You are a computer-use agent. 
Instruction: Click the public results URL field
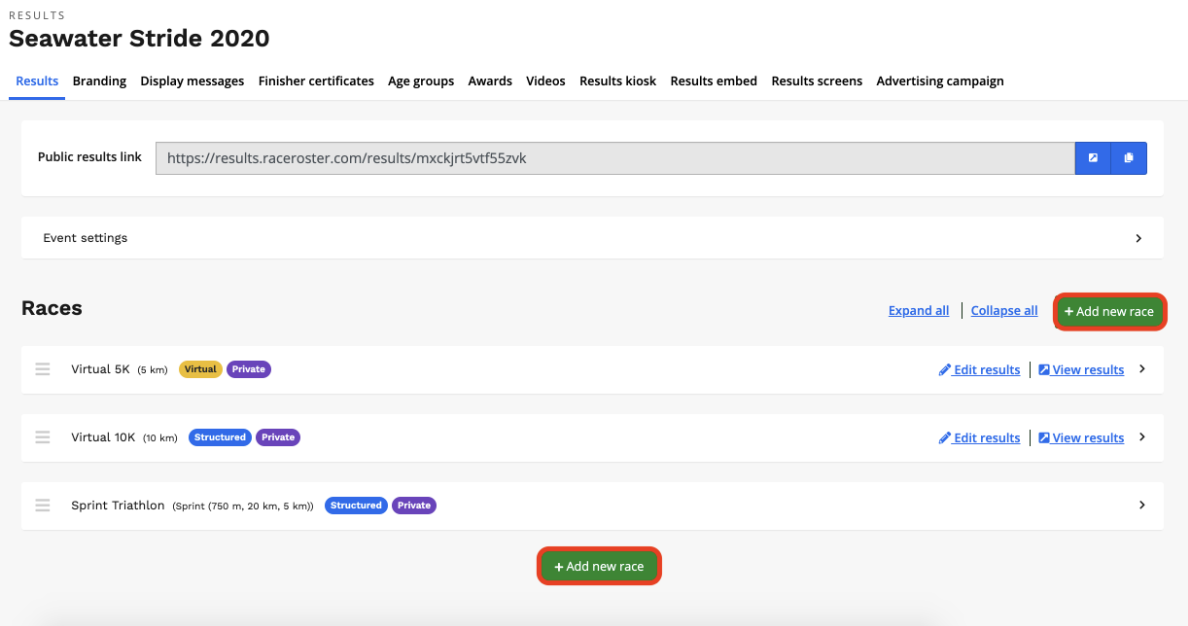[615, 158]
